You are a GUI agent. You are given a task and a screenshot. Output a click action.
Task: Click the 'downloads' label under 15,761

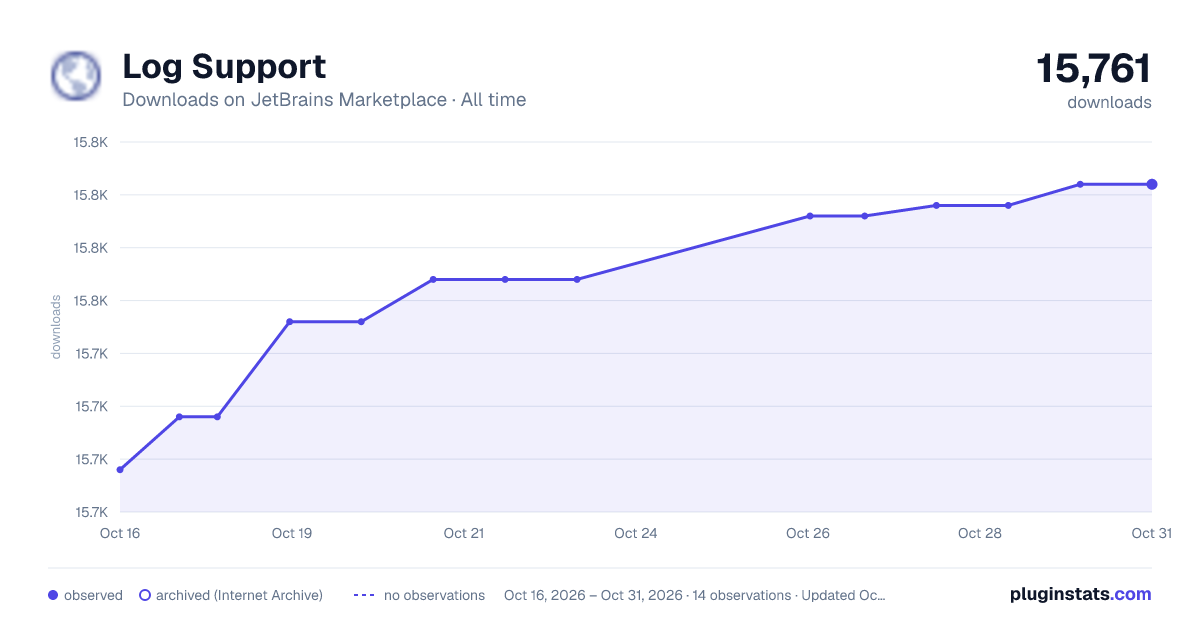tap(1109, 102)
